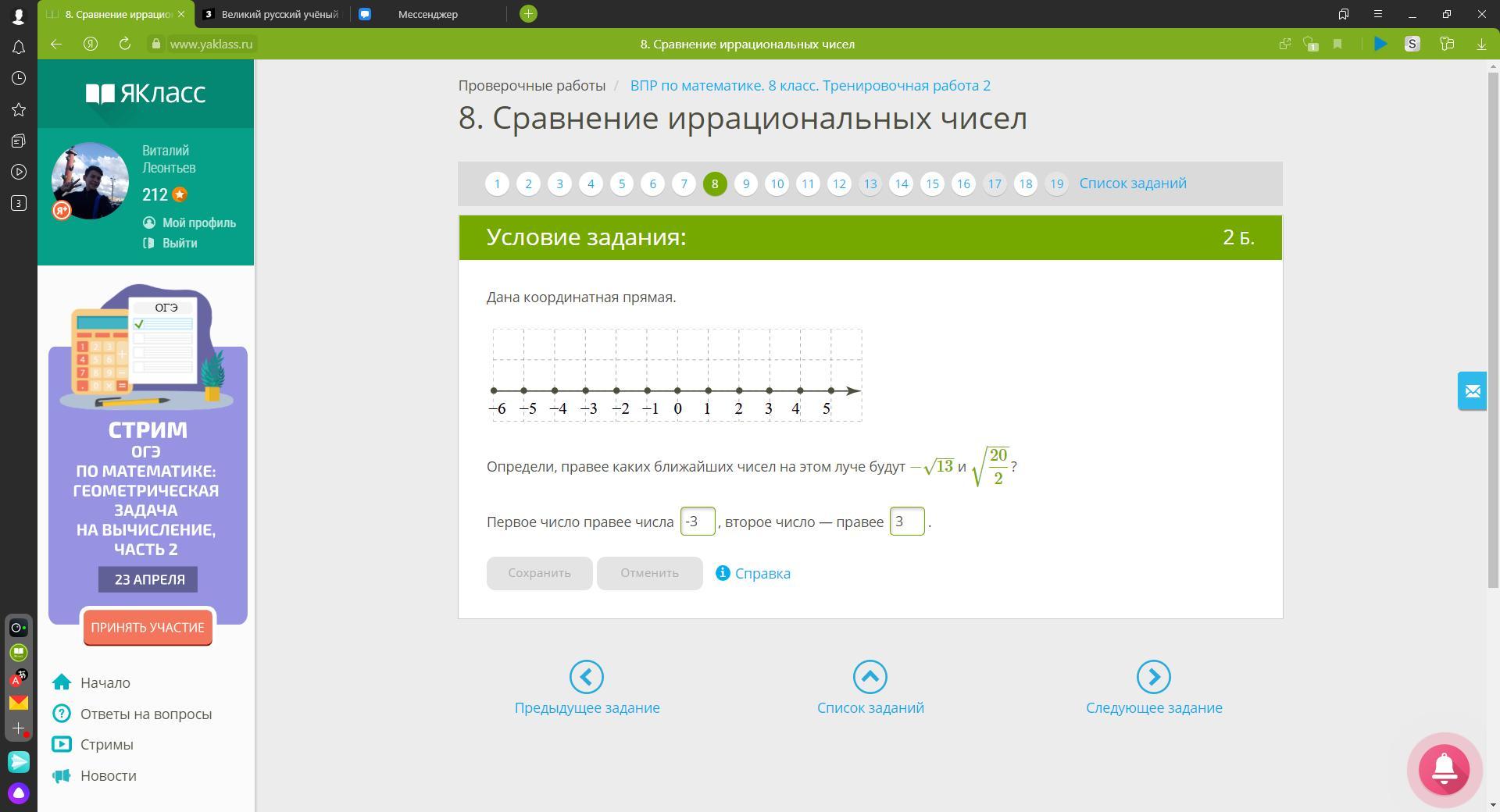1500x812 pixels.
Task: Go to Следующее задание
Action: pyautogui.click(x=1153, y=688)
